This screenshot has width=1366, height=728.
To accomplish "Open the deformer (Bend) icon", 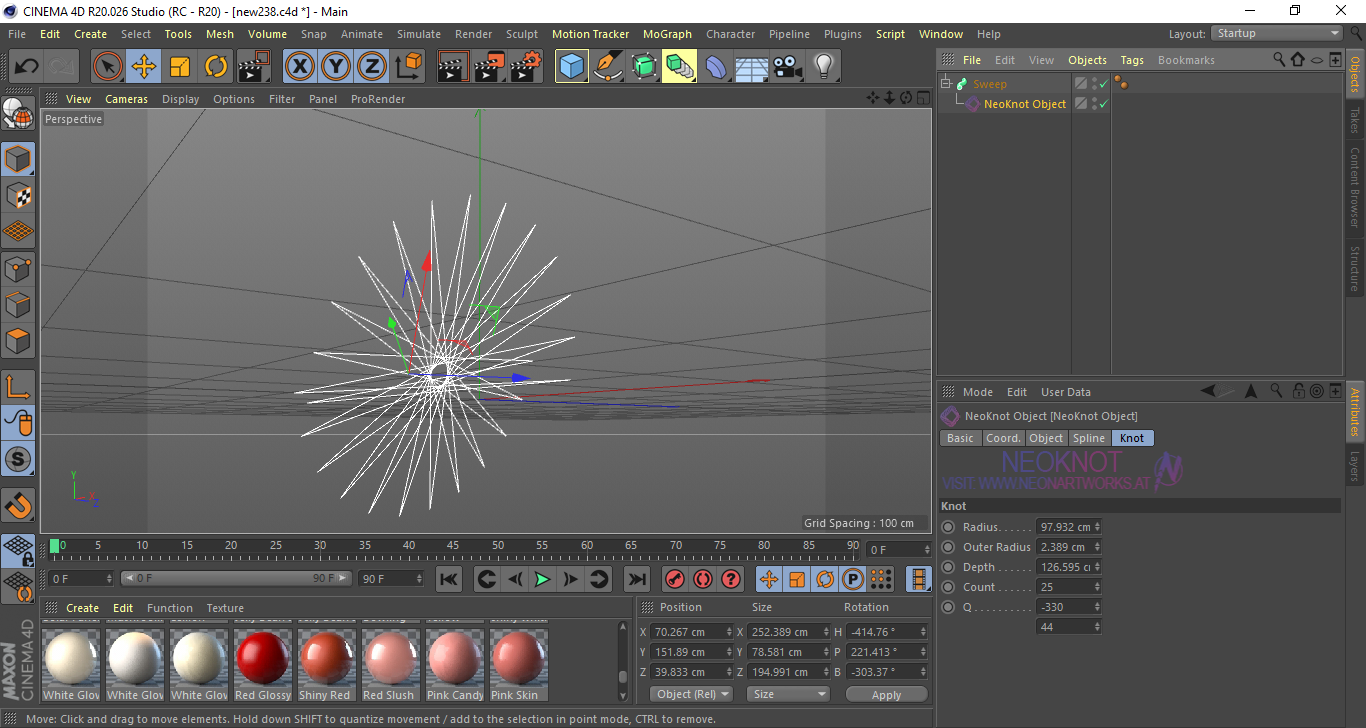I will [716, 67].
